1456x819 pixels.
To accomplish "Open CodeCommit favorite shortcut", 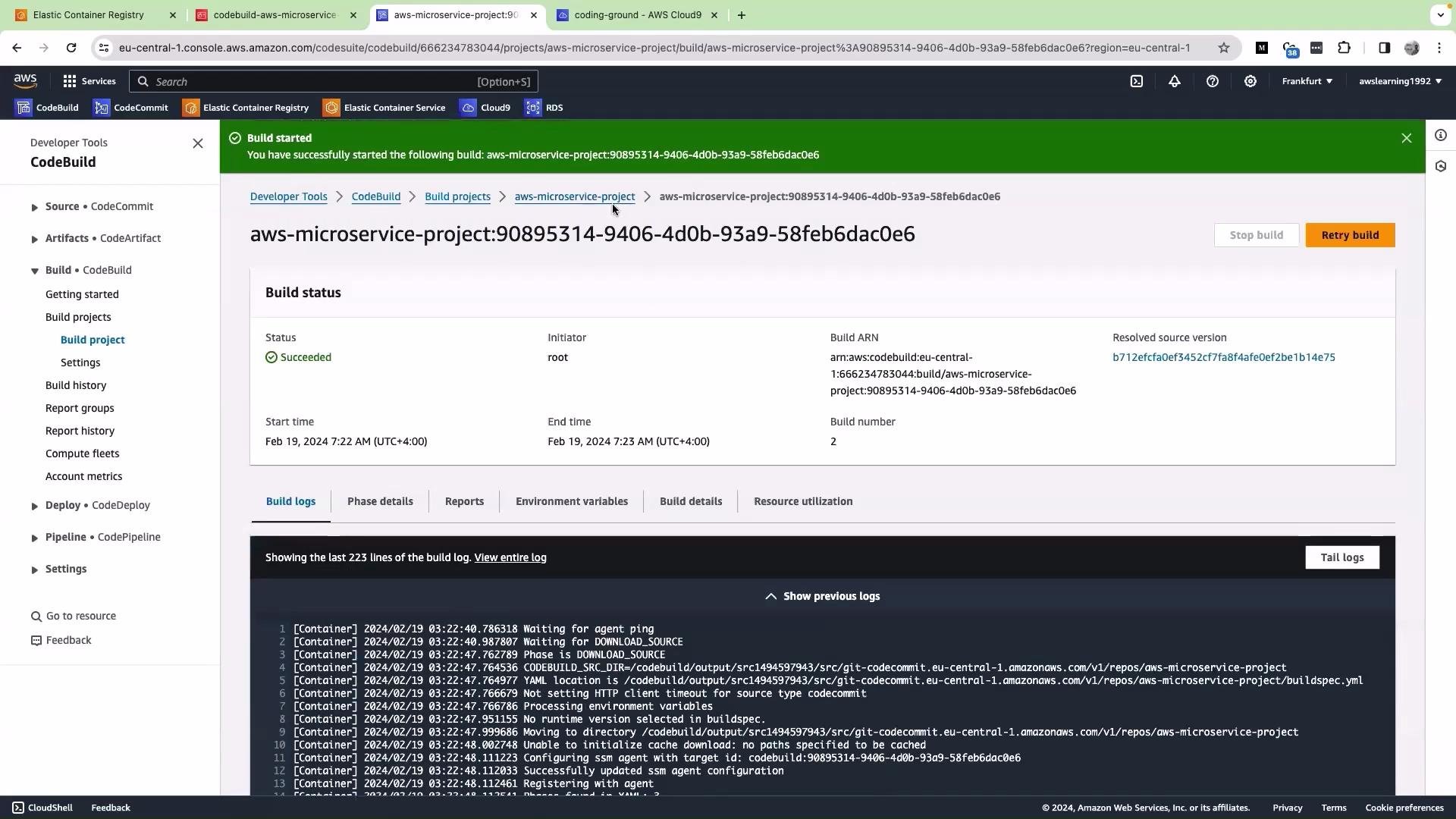I will coord(130,108).
